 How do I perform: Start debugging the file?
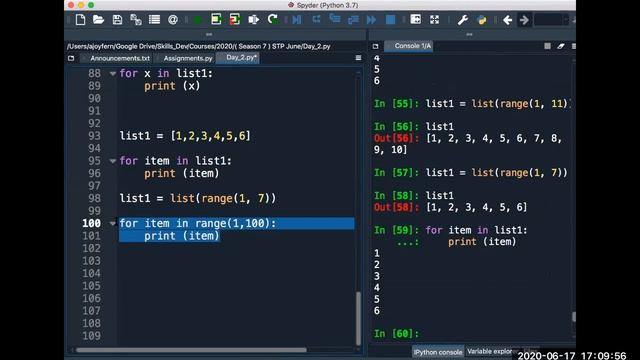pos(297,20)
